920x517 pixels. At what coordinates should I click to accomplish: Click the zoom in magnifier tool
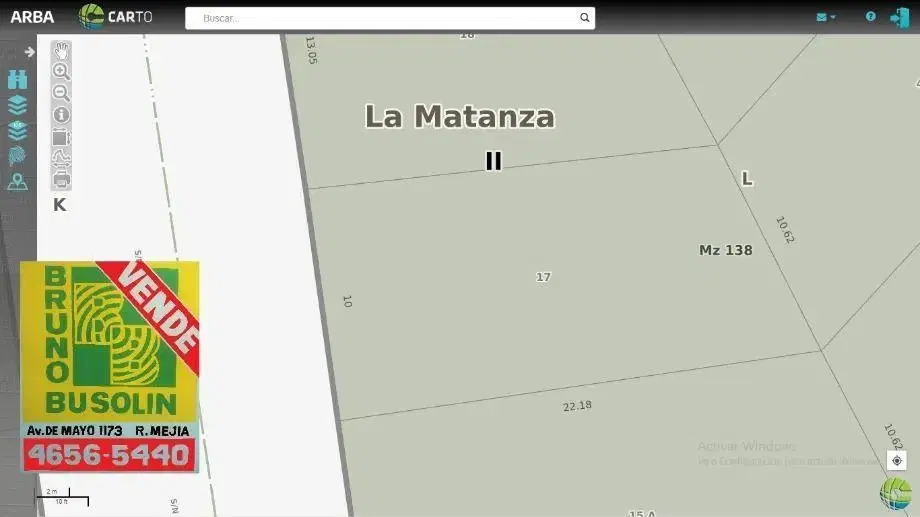click(61, 72)
